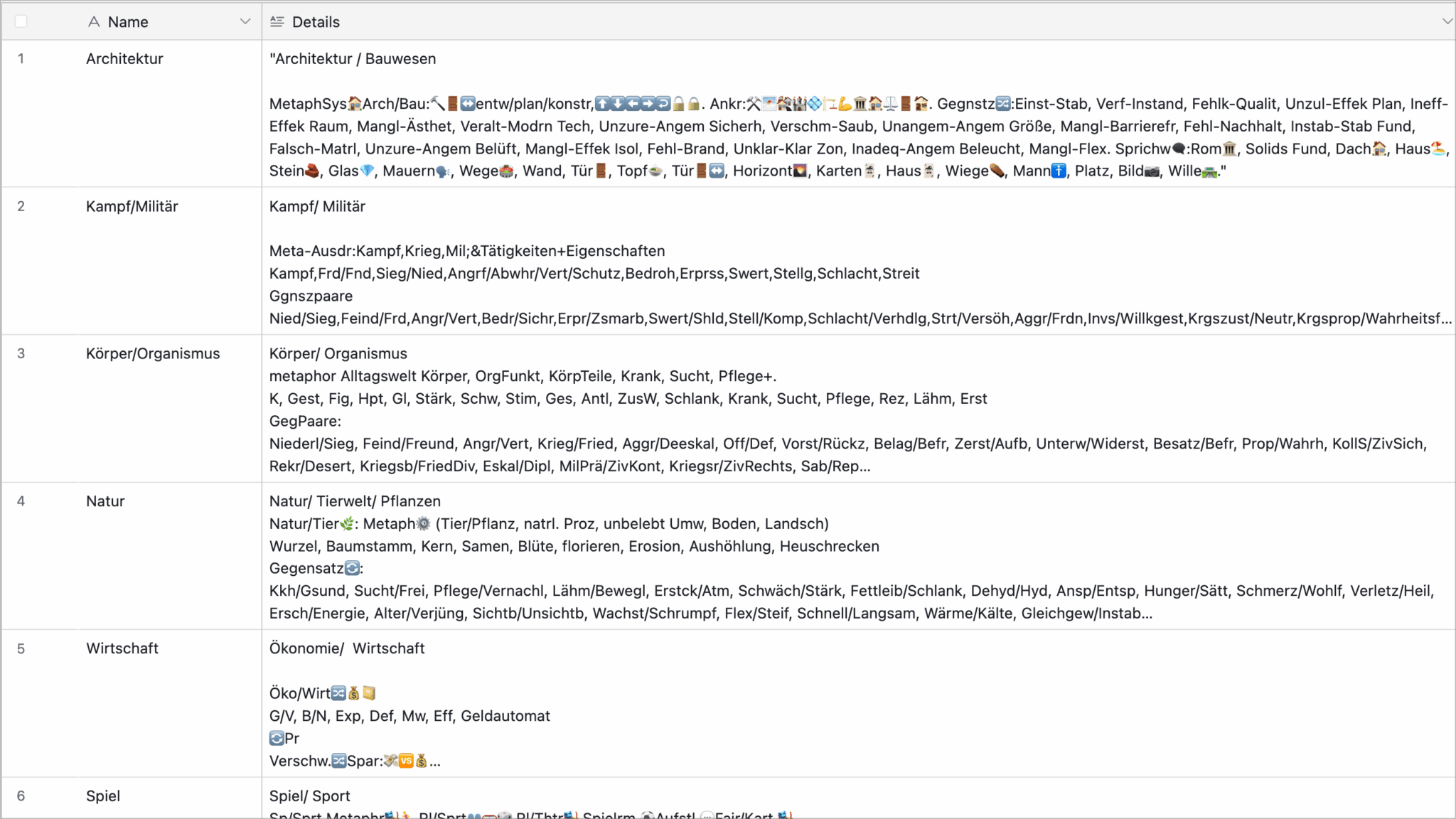The width and height of the screenshot is (1456, 819).
Task: Toggle the select-all checkbox in header
Action: pos(21,21)
